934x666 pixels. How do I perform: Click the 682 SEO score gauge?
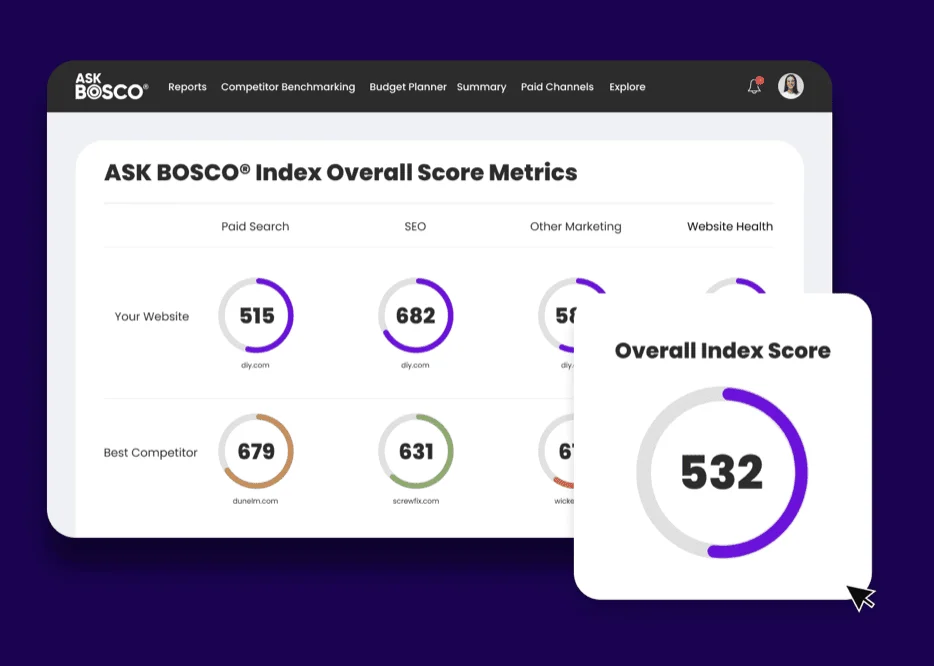point(416,315)
